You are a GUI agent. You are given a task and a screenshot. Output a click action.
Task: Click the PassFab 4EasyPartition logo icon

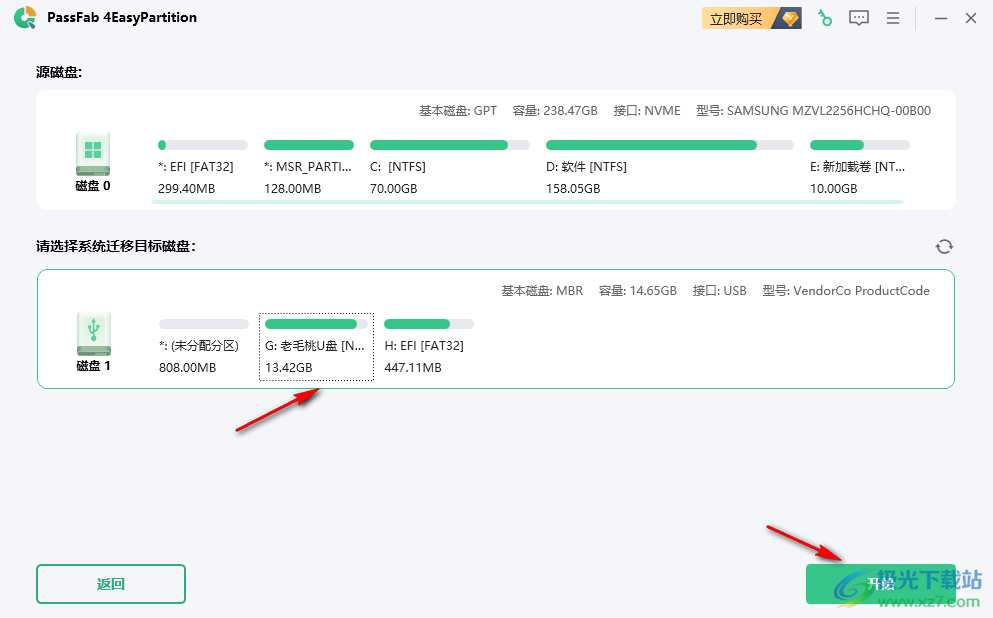(x=25, y=18)
